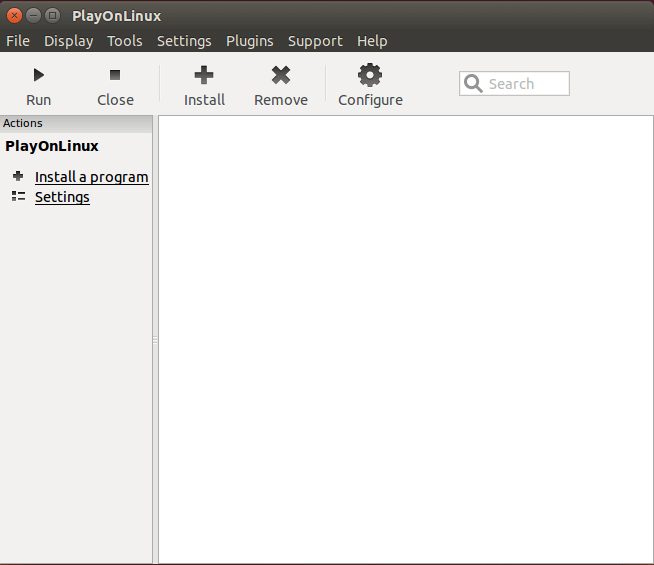This screenshot has height=565, width=654.
Task: Follow the 'Install a program' sidebar link
Action: [x=91, y=177]
